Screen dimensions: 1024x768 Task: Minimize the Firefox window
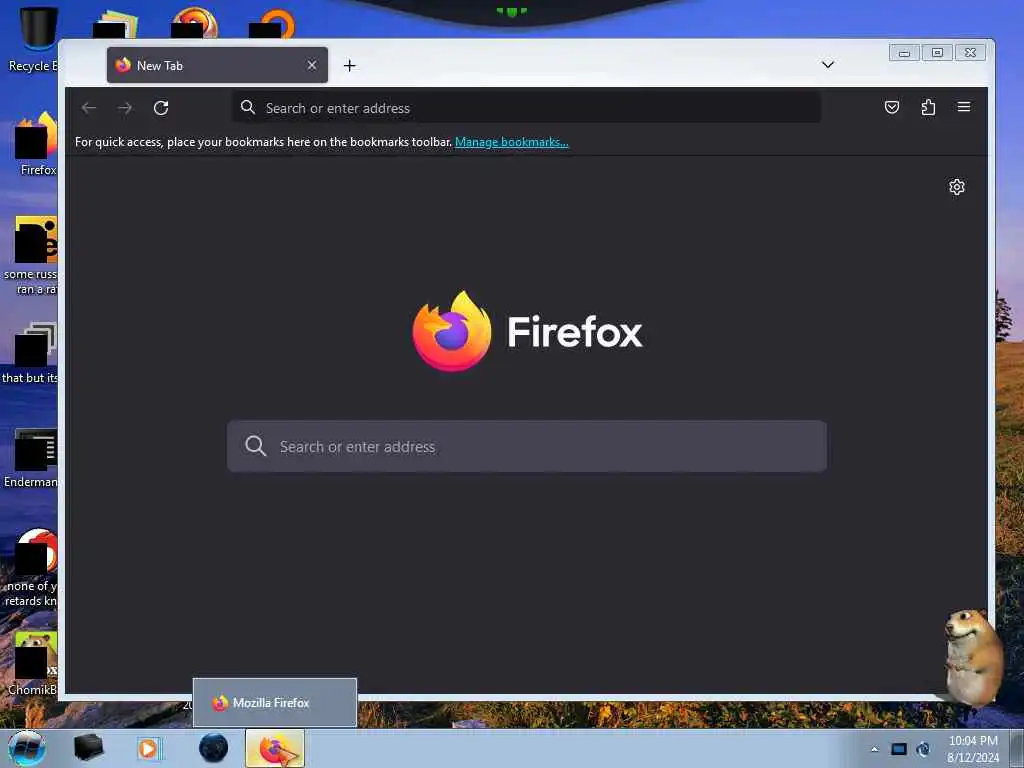(x=904, y=53)
